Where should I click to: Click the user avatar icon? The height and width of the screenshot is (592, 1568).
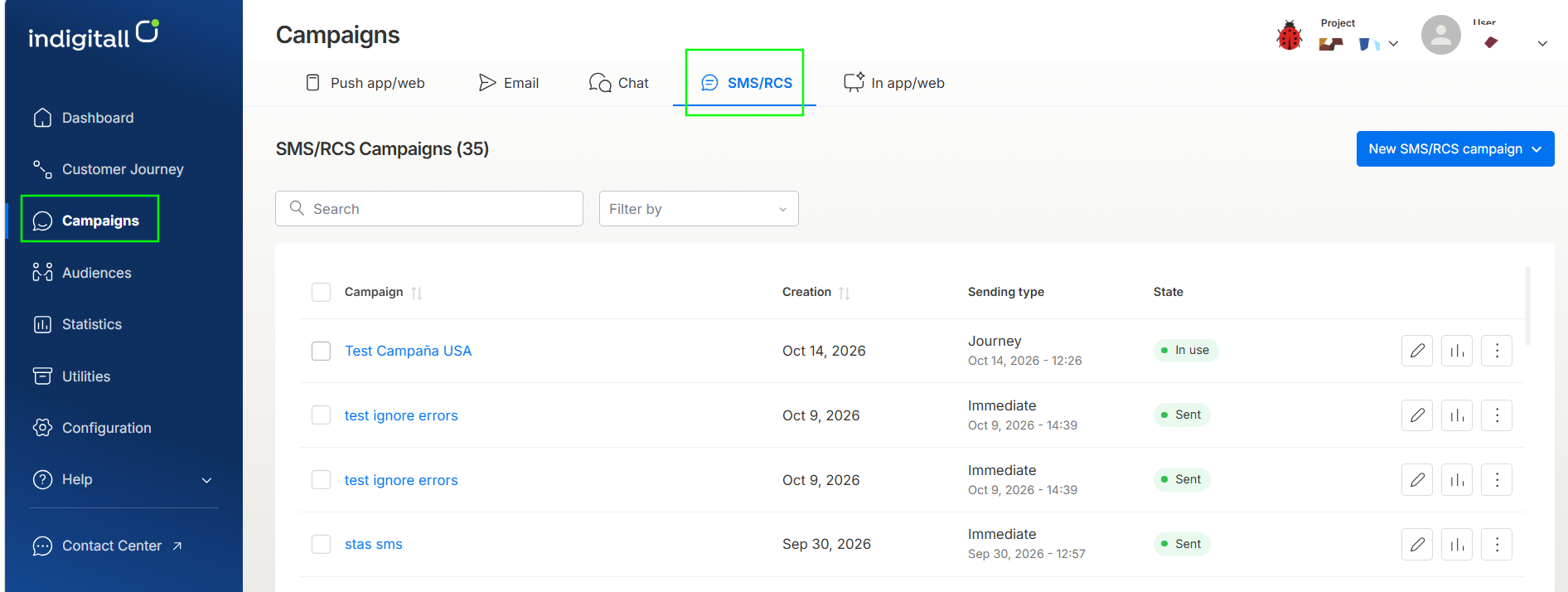pos(1440,35)
